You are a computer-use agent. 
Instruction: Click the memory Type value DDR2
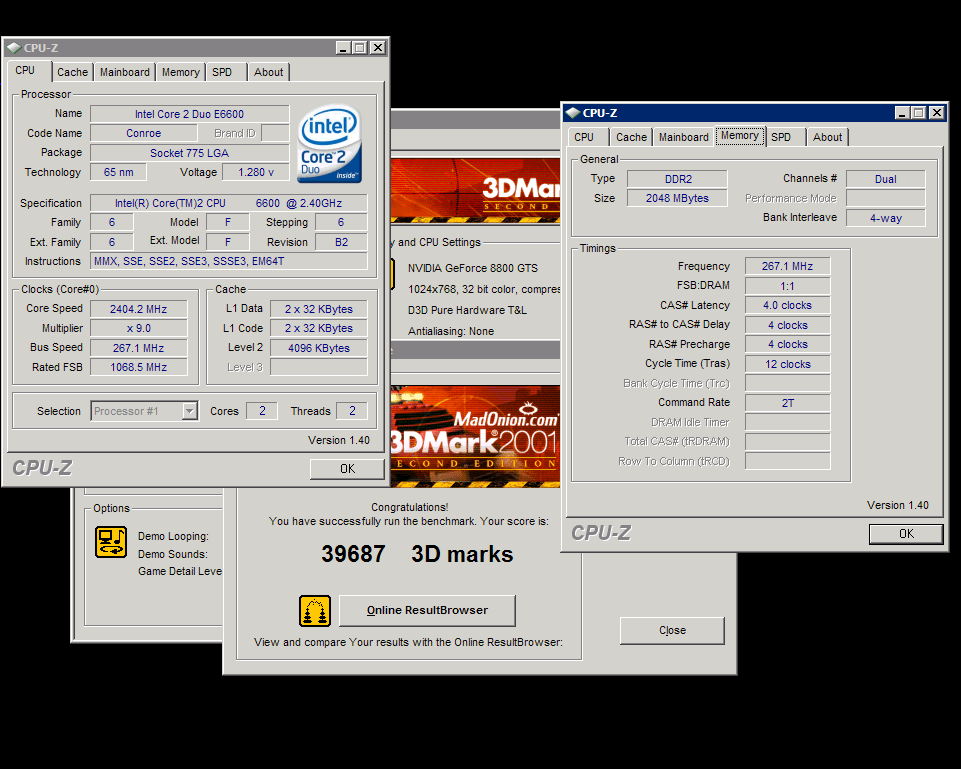click(677, 179)
